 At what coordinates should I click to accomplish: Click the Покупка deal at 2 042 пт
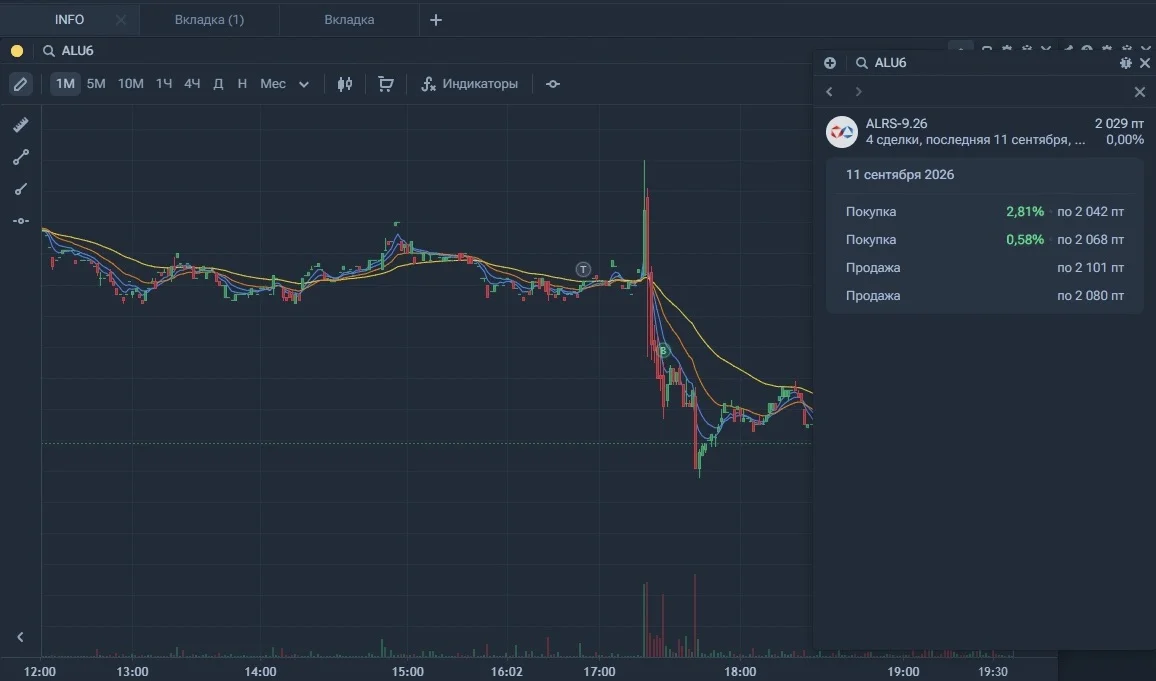(x=985, y=212)
